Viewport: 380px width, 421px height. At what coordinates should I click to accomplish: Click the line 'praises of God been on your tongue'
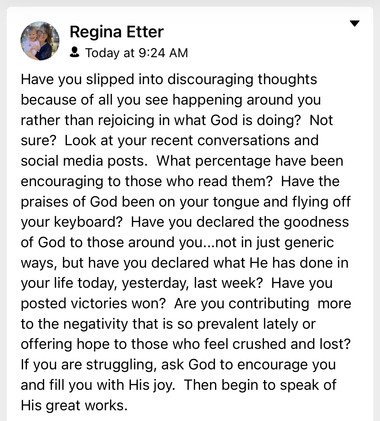(186, 202)
